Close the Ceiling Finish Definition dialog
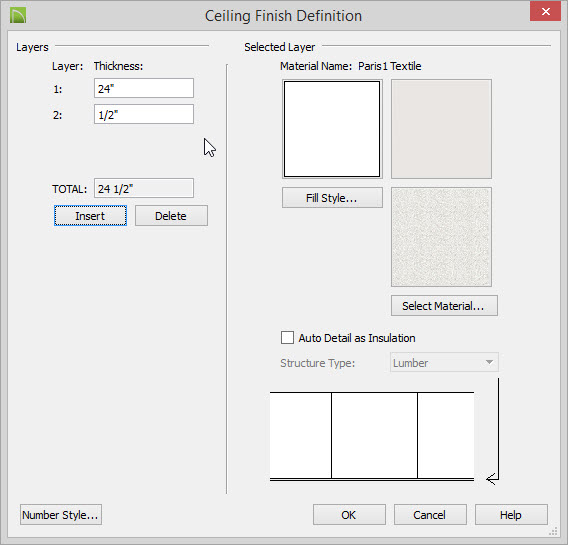The width and height of the screenshot is (568, 545). click(x=545, y=12)
